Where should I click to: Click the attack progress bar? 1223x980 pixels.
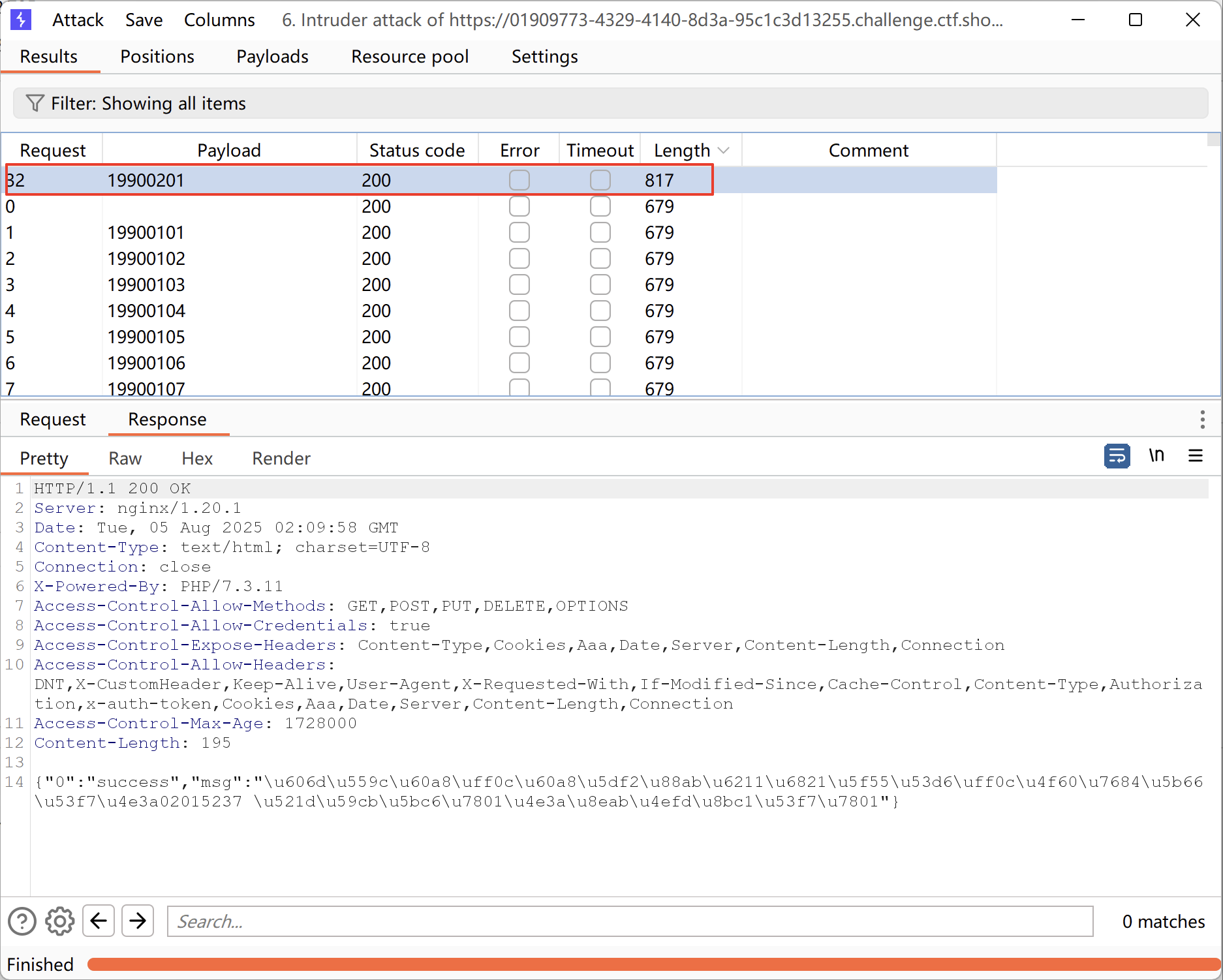point(653,964)
